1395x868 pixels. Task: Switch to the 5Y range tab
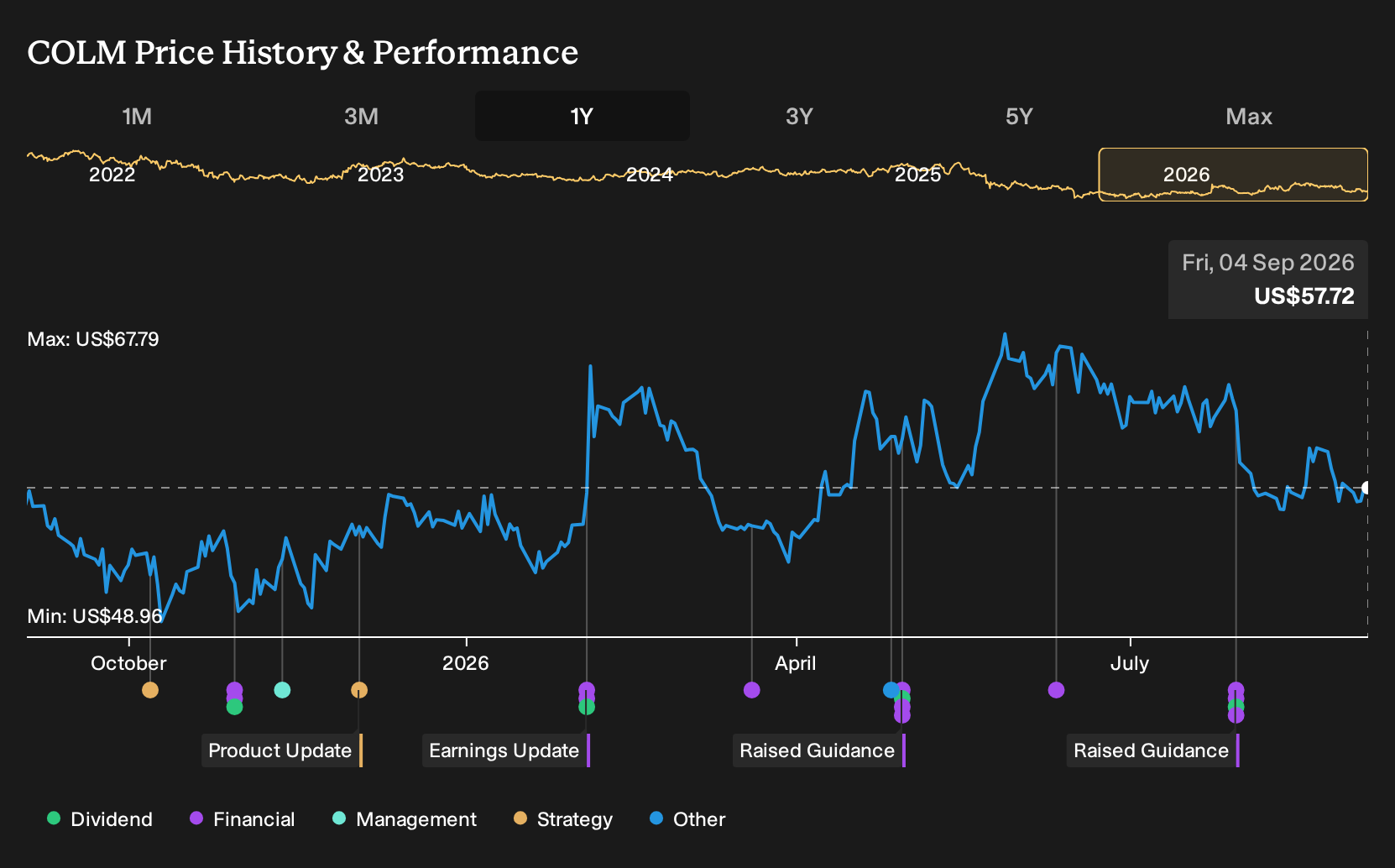pyautogui.click(x=1019, y=116)
